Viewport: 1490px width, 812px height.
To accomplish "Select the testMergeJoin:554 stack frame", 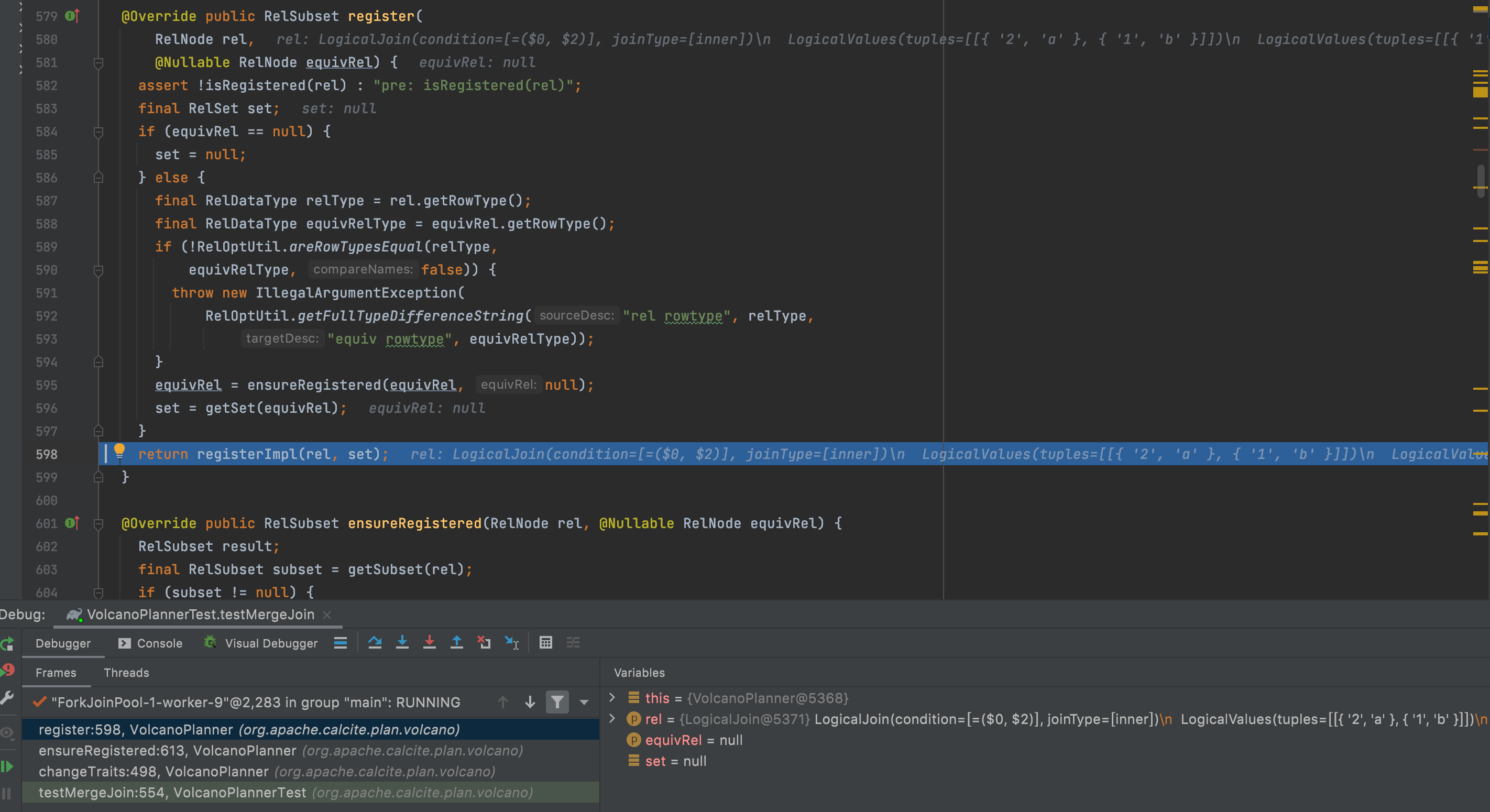I will [286, 792].
